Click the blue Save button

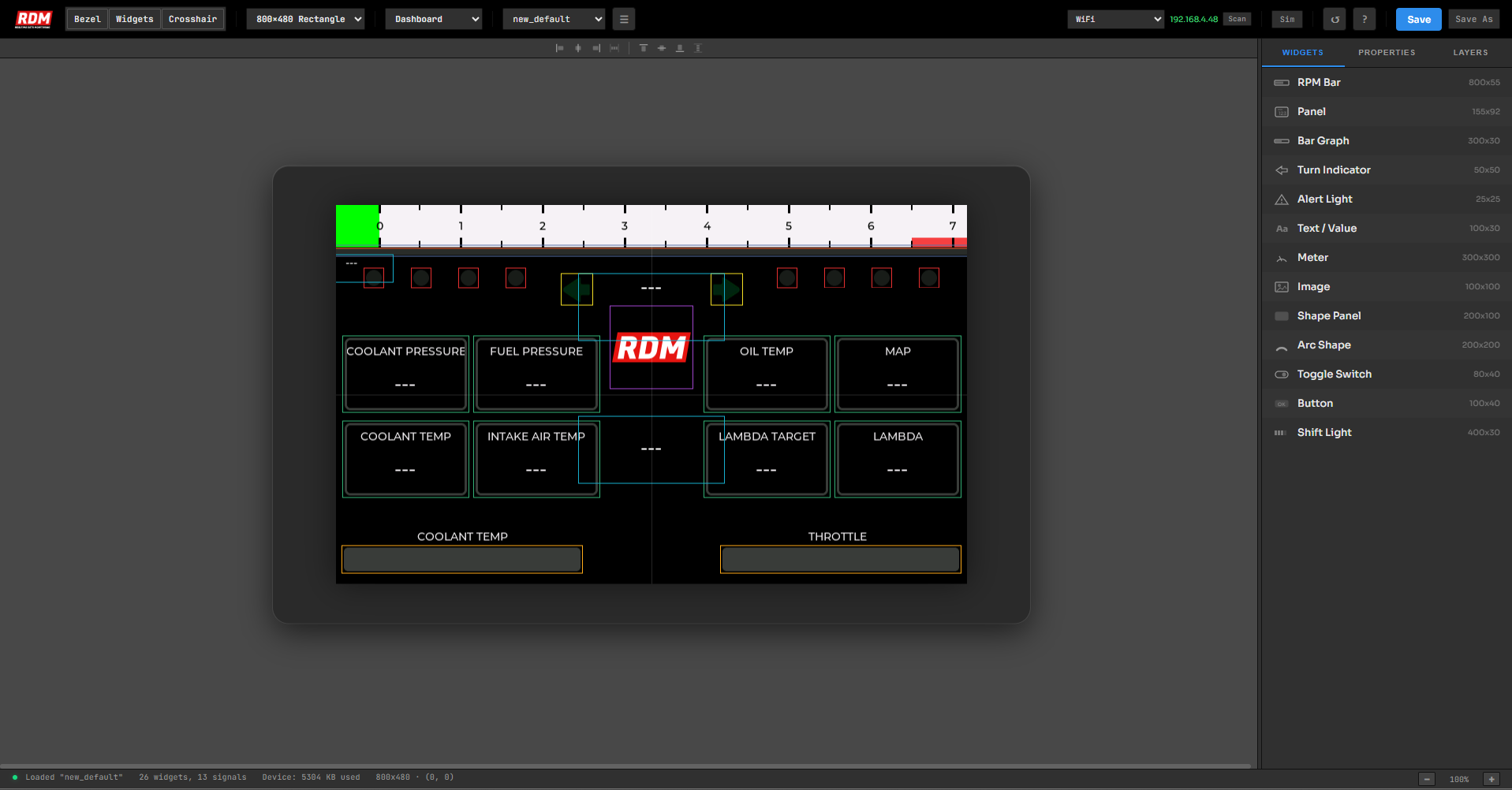pyautogui.click(x=1418, y=19)
